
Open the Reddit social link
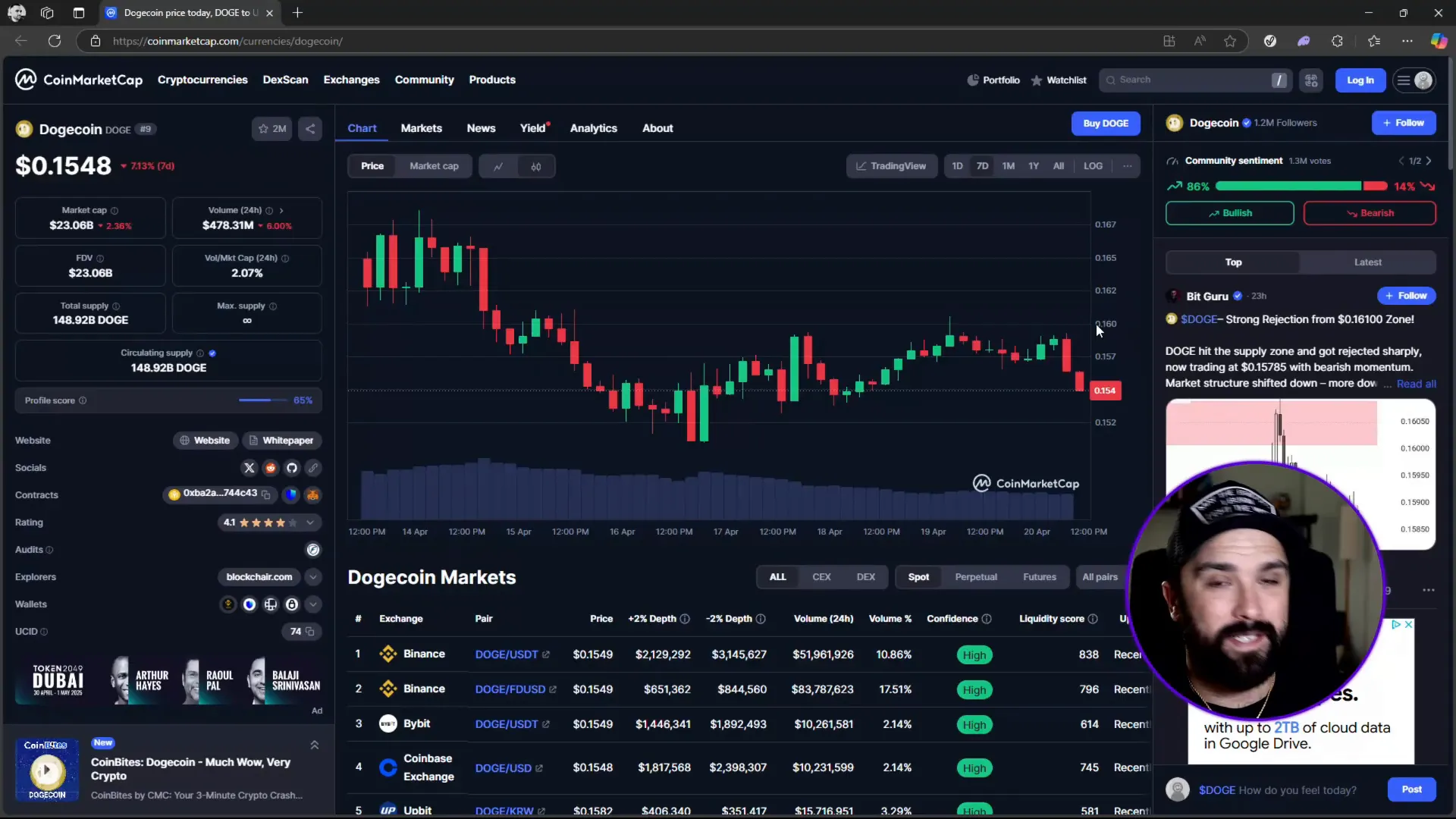(x=271, y=468)
